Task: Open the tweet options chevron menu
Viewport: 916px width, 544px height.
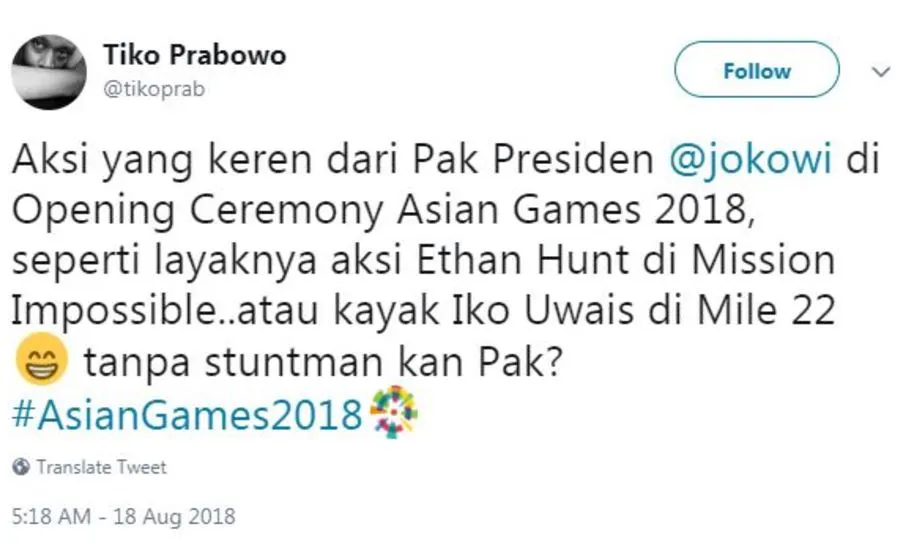Action: point(880,72)
